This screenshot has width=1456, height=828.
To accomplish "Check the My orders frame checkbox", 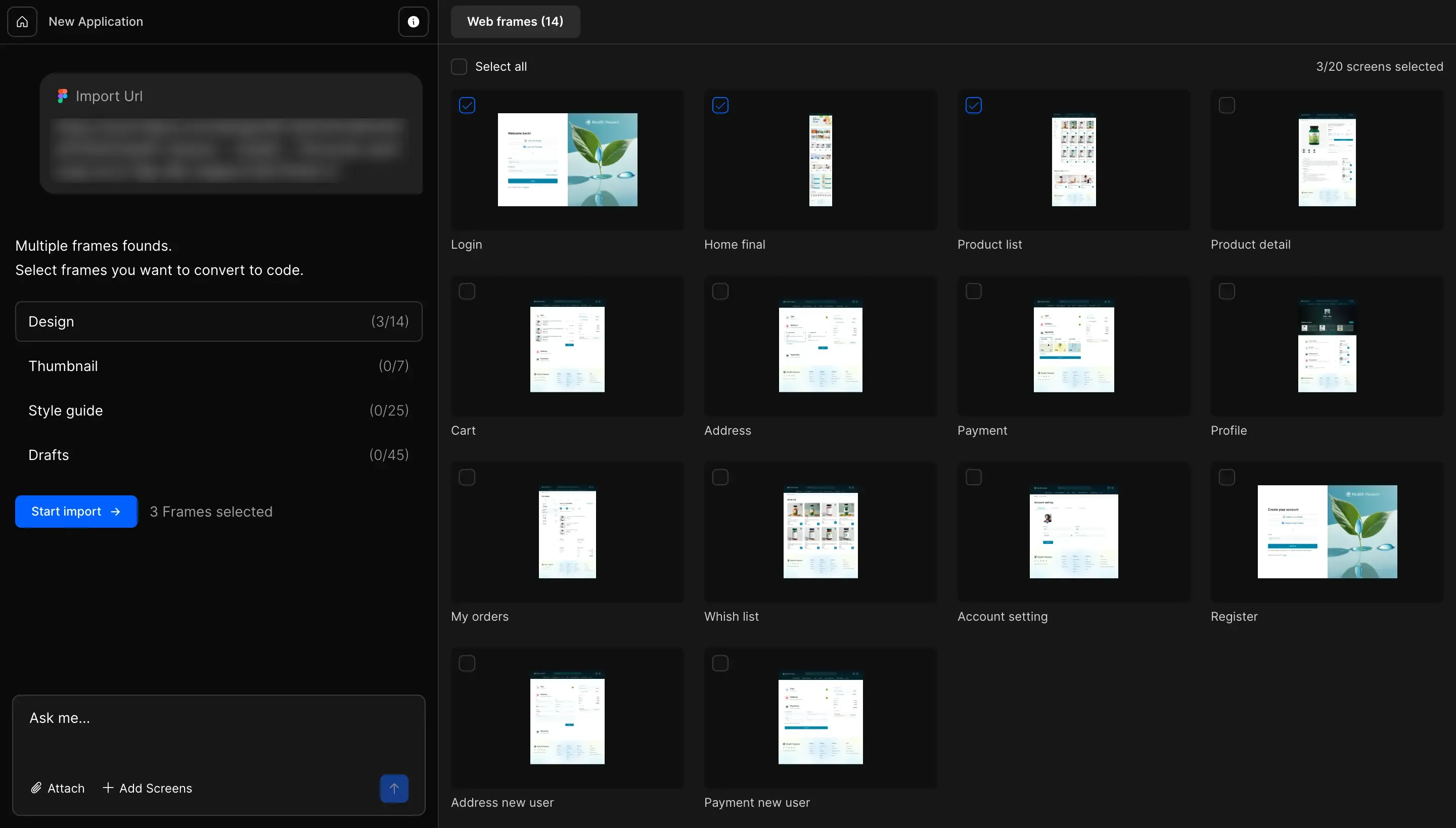I will pos(467,477).
